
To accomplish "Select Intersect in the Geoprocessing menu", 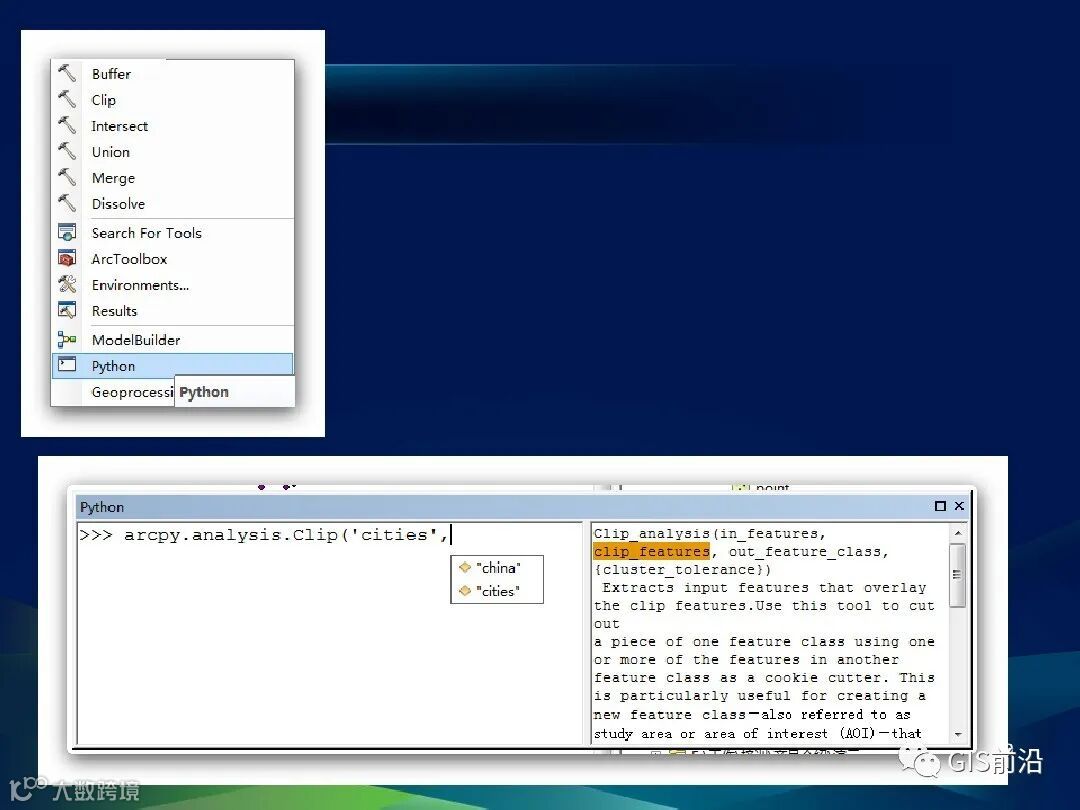I will [173, 126].
